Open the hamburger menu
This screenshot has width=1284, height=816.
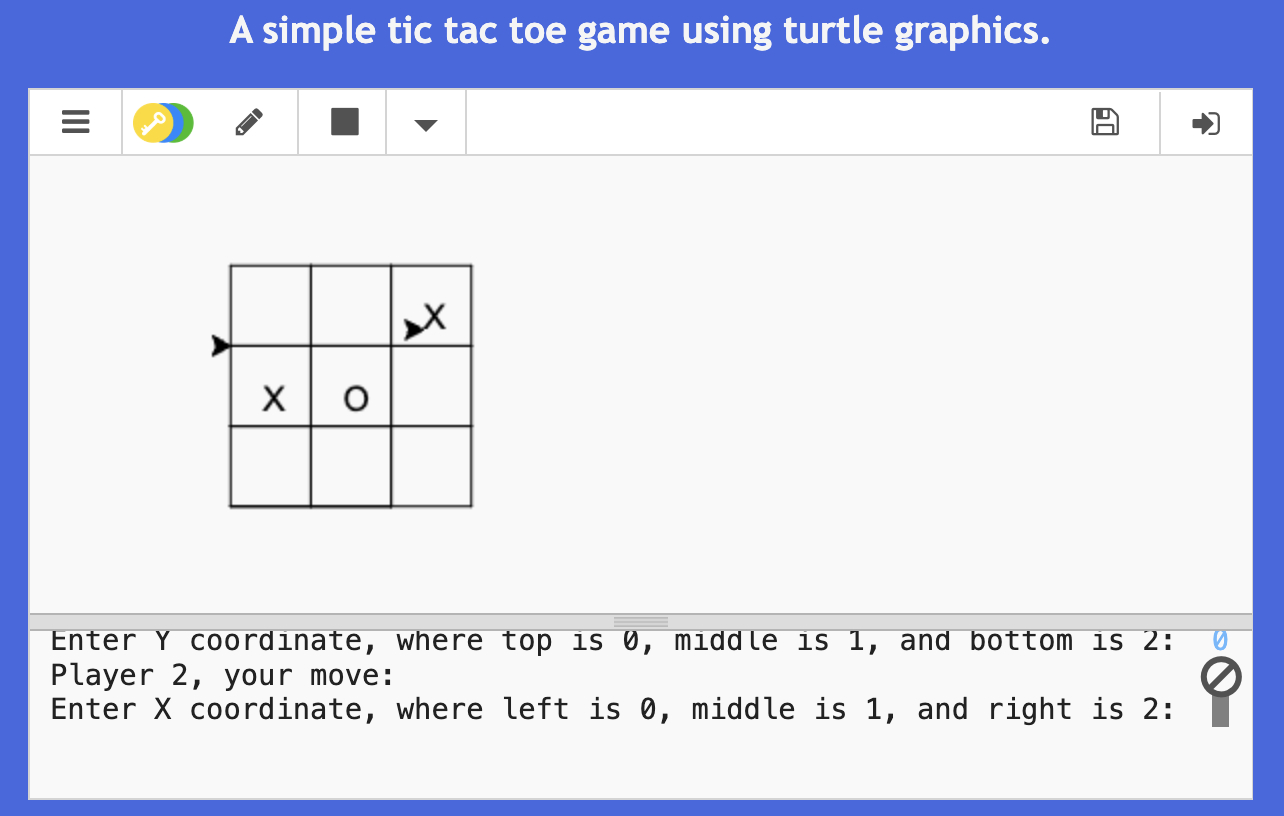(76, 122)
